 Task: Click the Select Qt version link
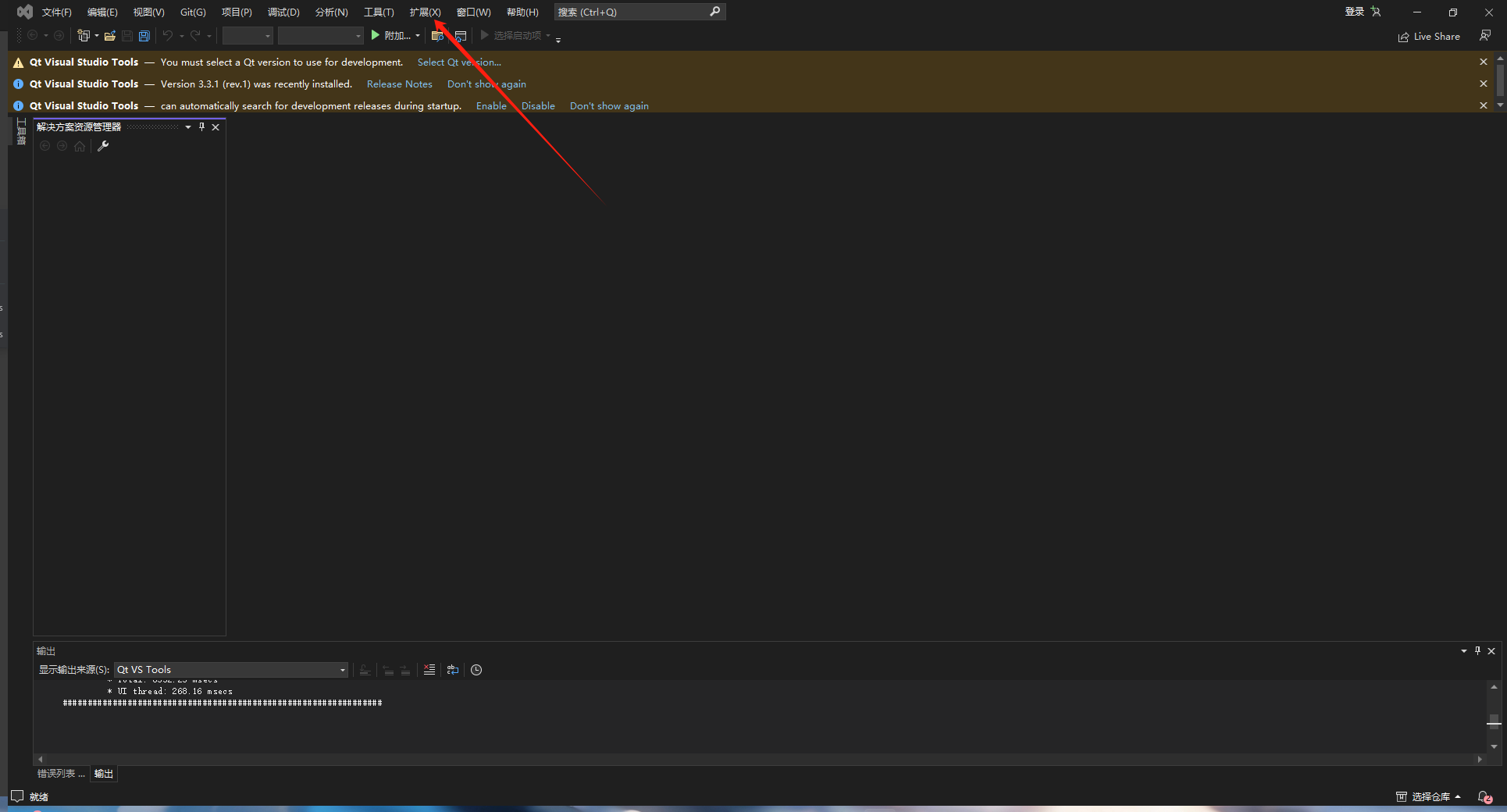(x=459, y=62)
